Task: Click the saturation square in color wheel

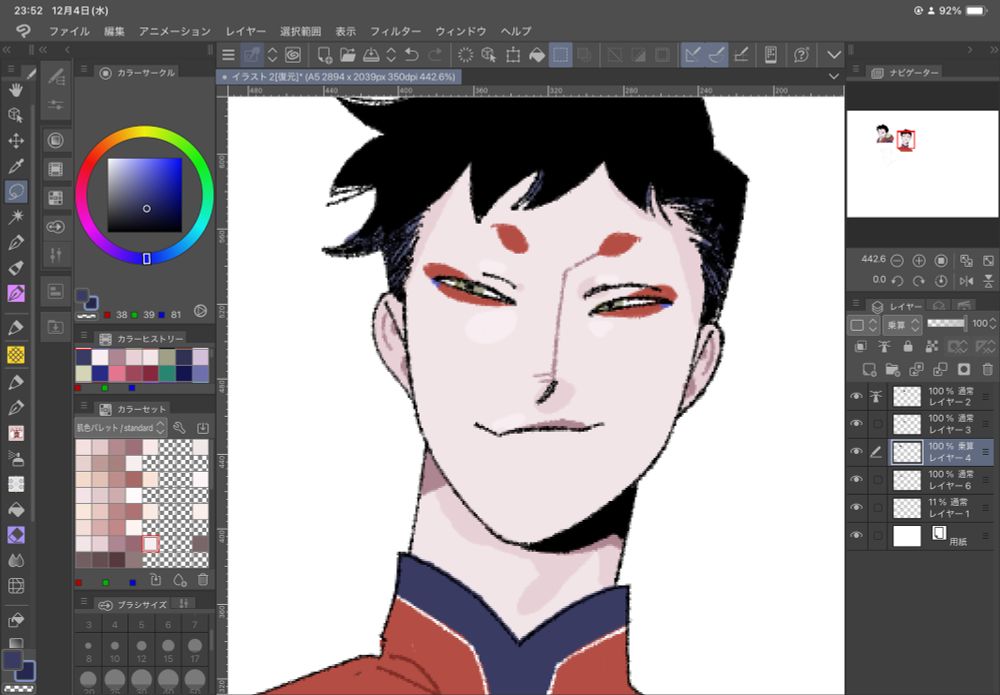Action: pos(145,194)
